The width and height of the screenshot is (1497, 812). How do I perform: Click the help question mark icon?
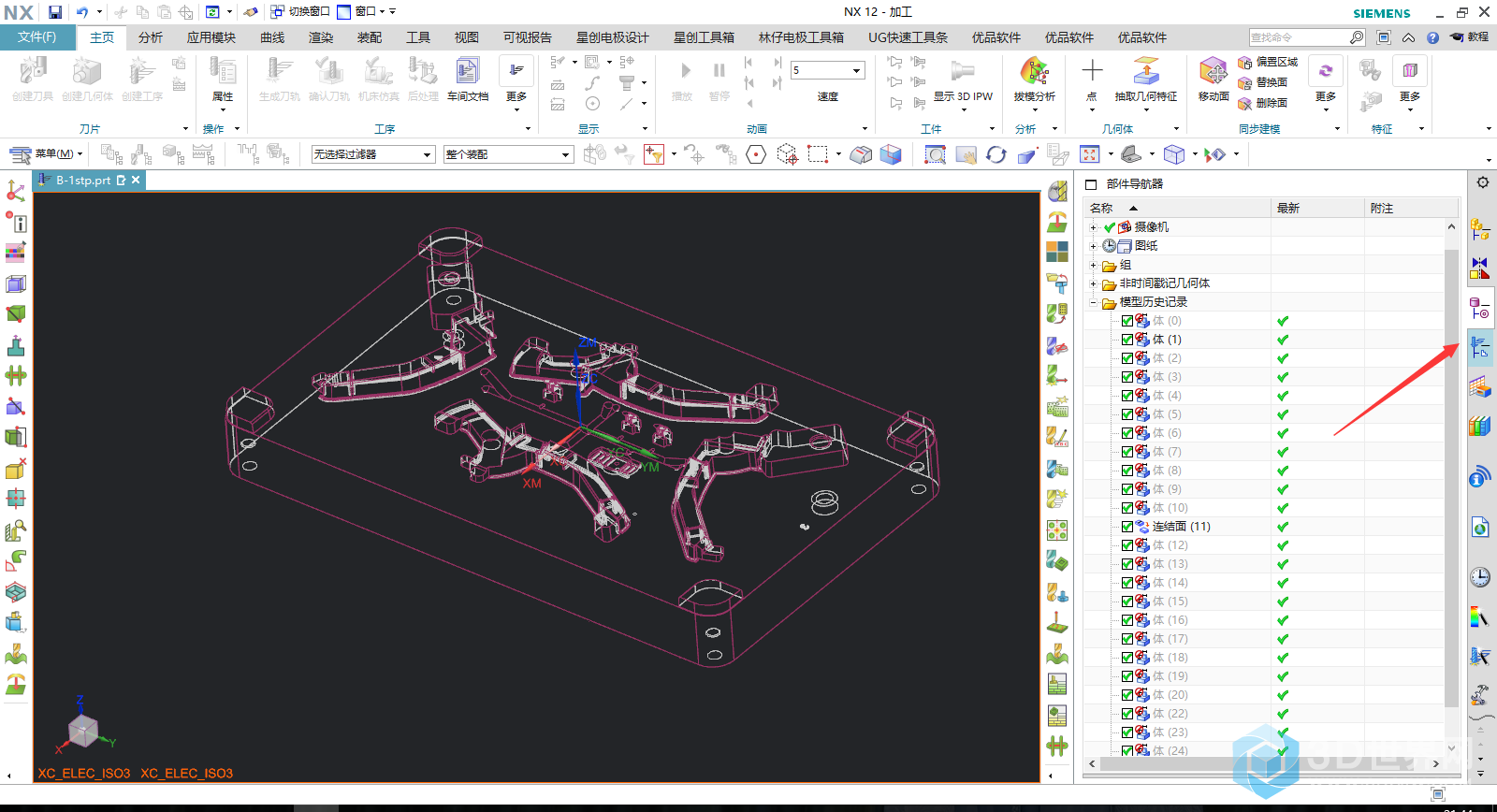(x=1432, y=37)
